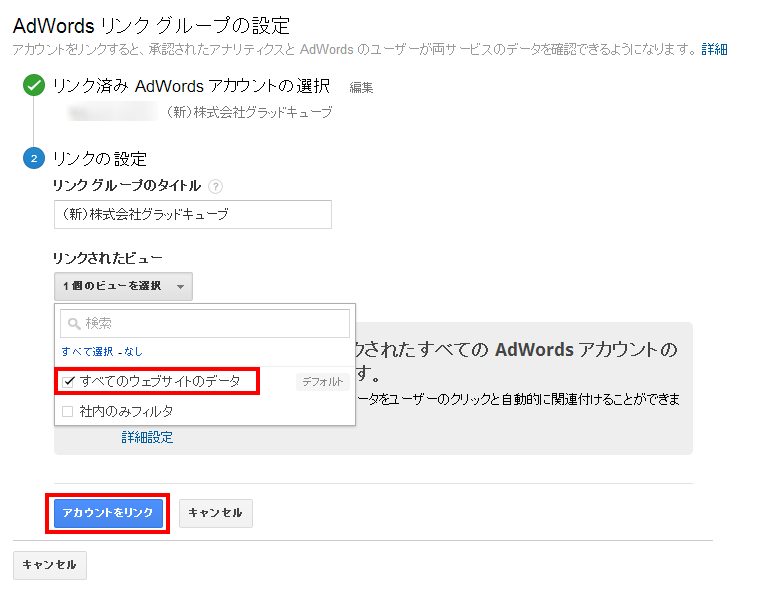
Task: Click the 編集 link beside account selection
Action: (361, 87)
